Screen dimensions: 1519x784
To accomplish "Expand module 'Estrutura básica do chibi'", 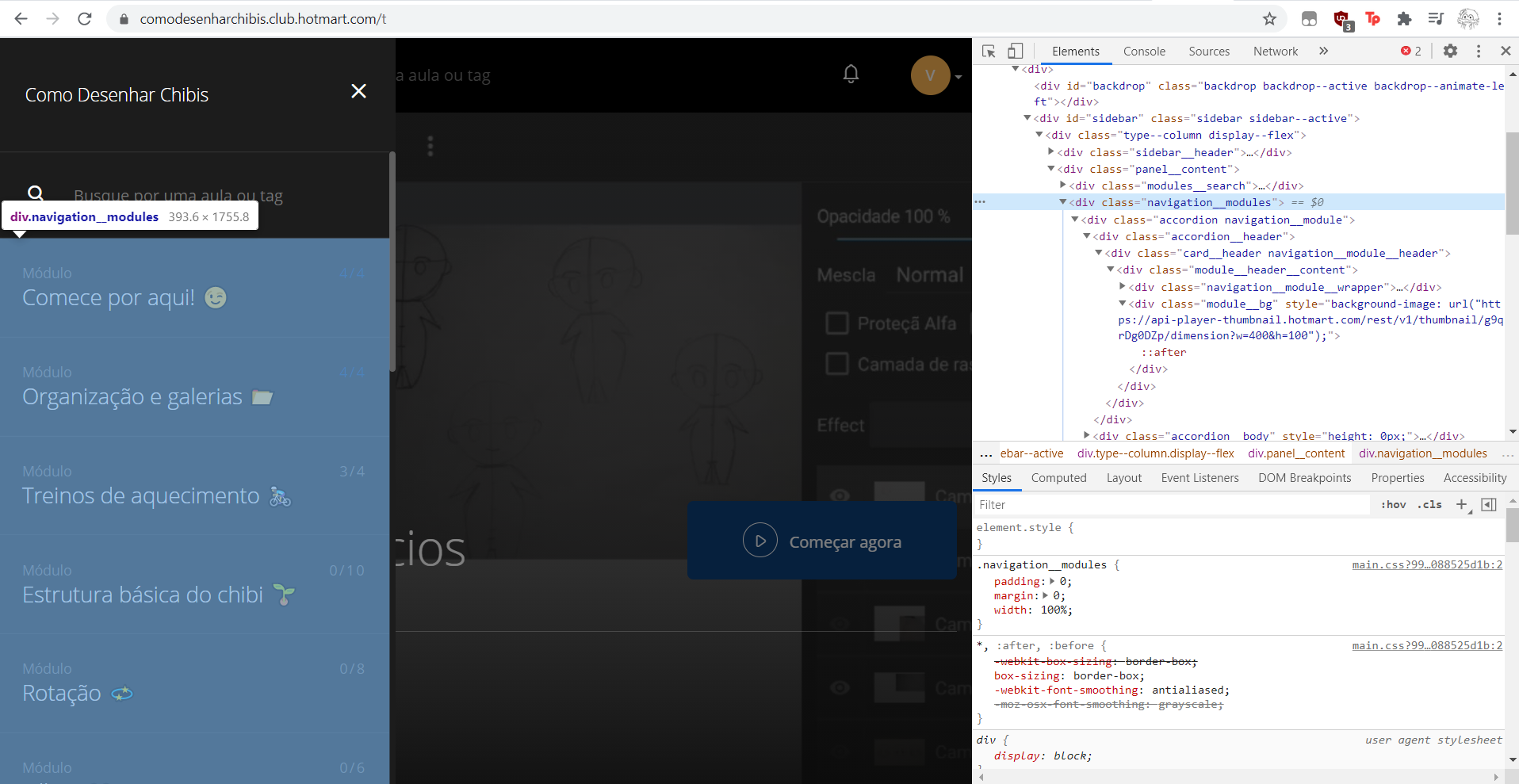I will coord(194,585).
